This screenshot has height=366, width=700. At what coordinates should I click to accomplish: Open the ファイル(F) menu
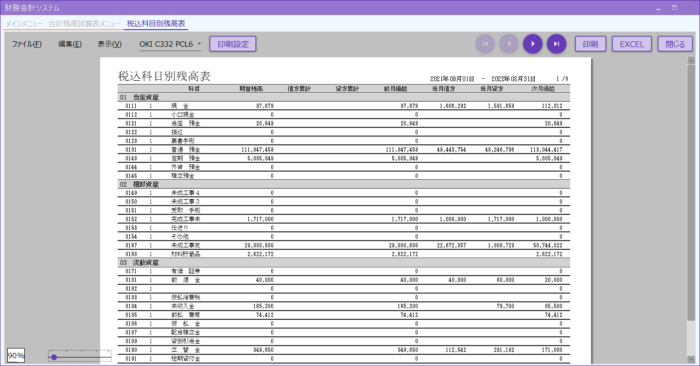click(27, 44)
